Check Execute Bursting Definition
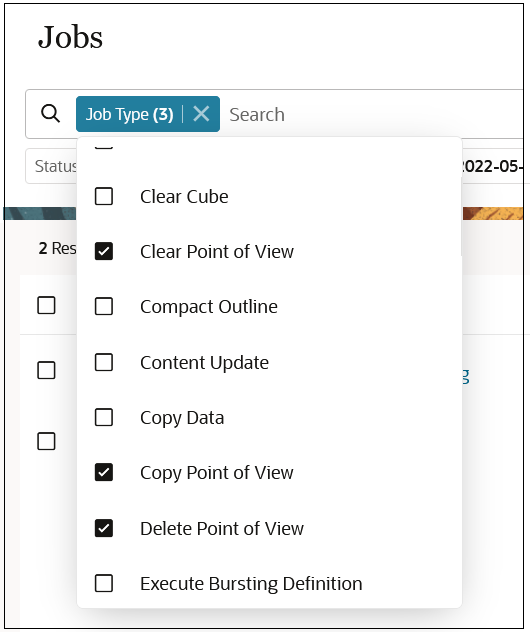Viewport: 530px width, 632px height. coord(104,583)
